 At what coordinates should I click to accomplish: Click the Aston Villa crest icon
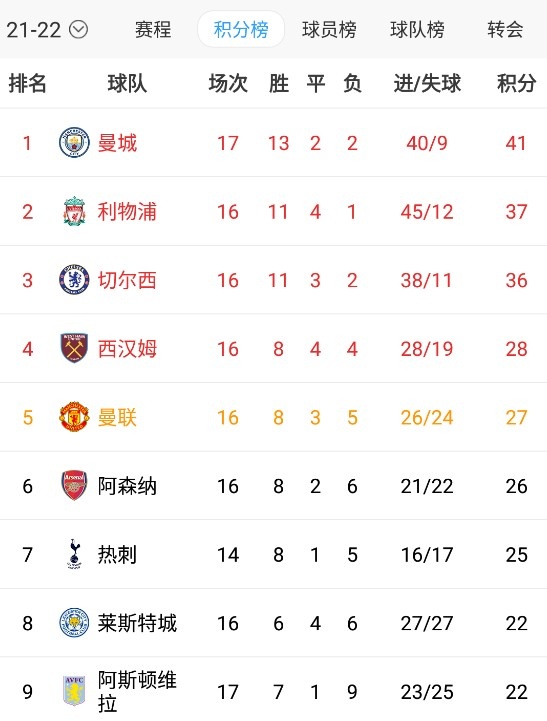[74, 691]
